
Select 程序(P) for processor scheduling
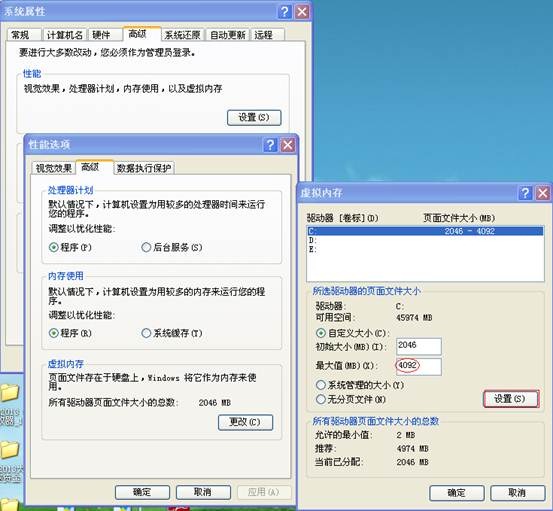(70, 247)
